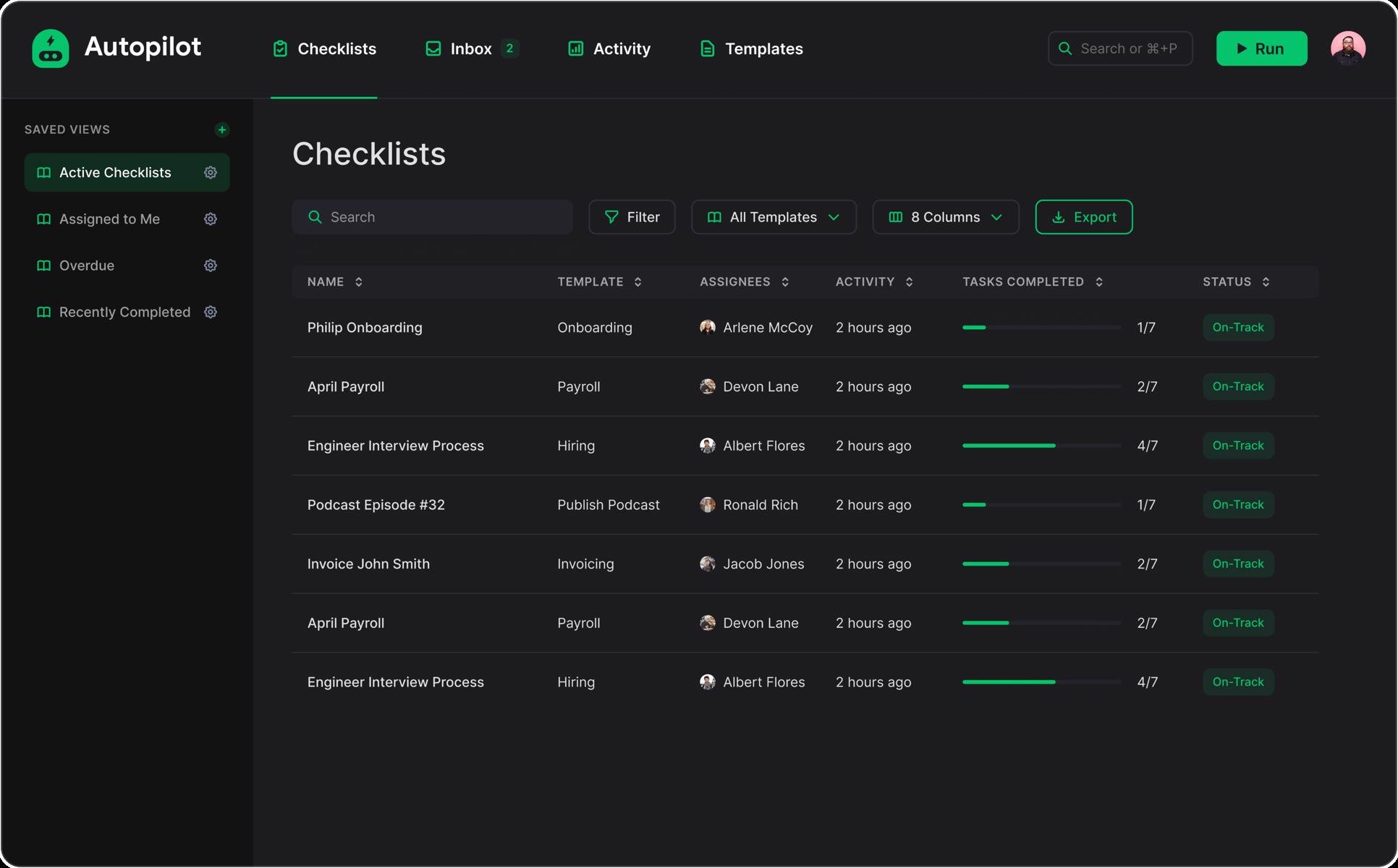Open the Invoice John Smith checklist
1398x868 pixels.
[368, 563]
